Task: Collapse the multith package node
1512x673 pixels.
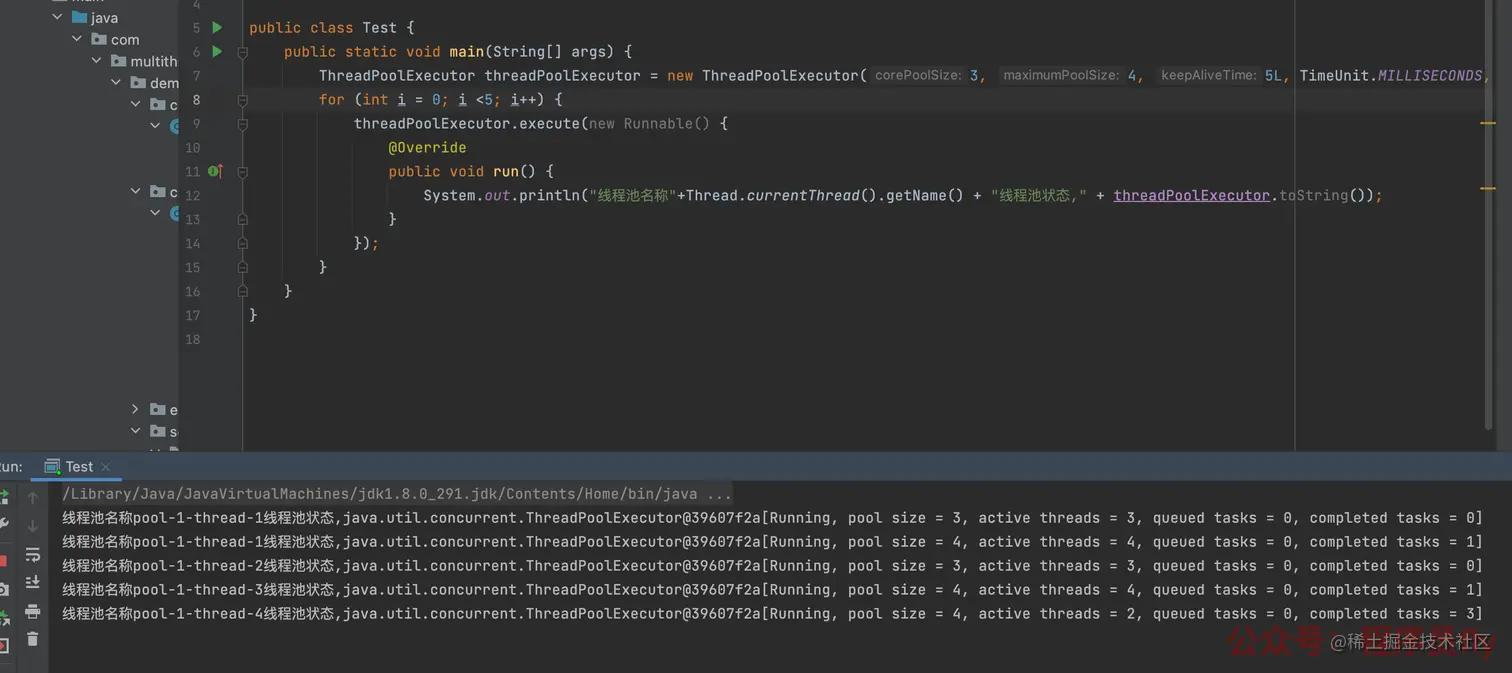Action: point(97,61)
